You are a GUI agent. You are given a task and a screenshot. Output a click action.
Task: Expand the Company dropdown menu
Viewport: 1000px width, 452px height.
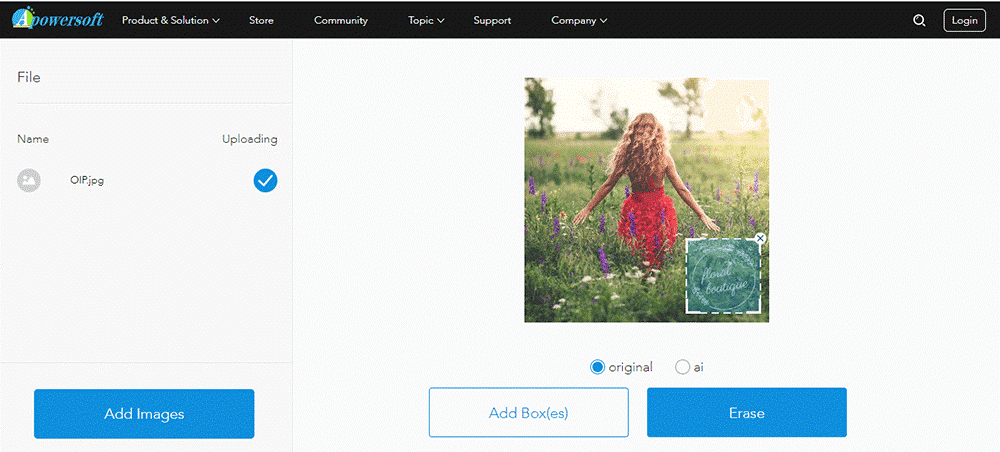(x=578, y=20)
